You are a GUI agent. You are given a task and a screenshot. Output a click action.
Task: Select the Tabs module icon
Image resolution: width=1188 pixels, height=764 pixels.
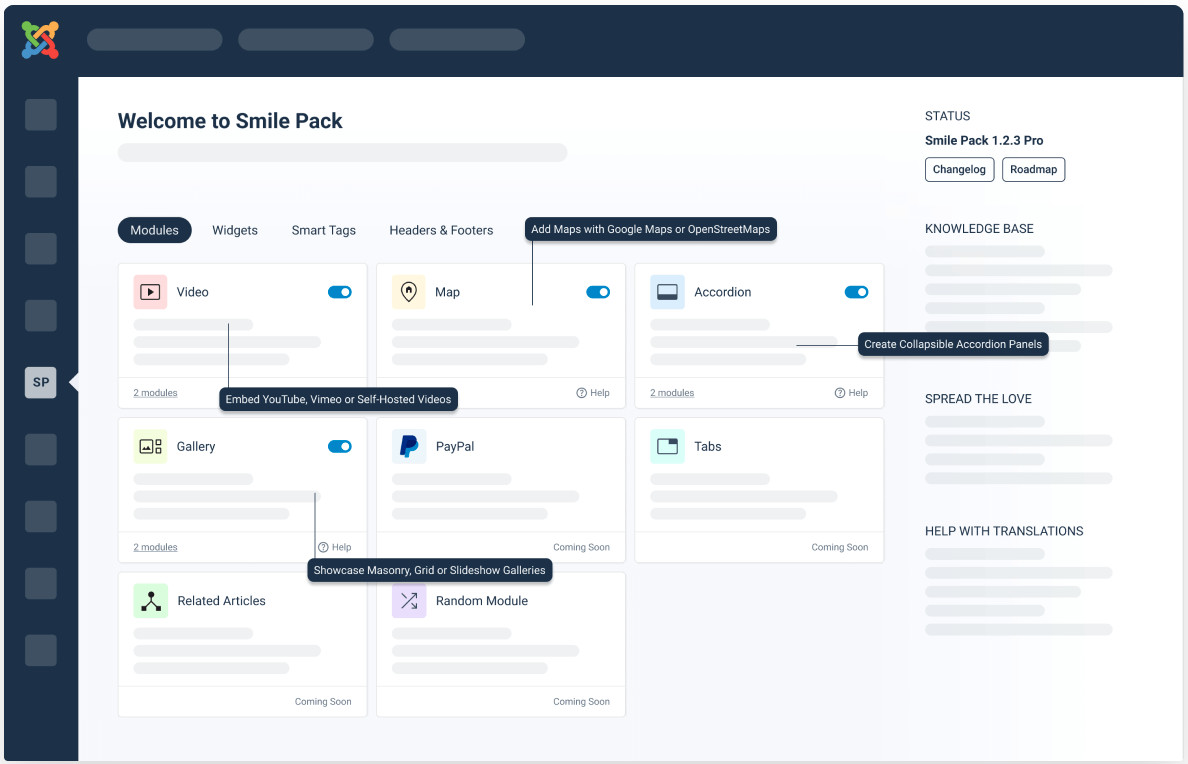pyautogui.click(x=667, y=447)
